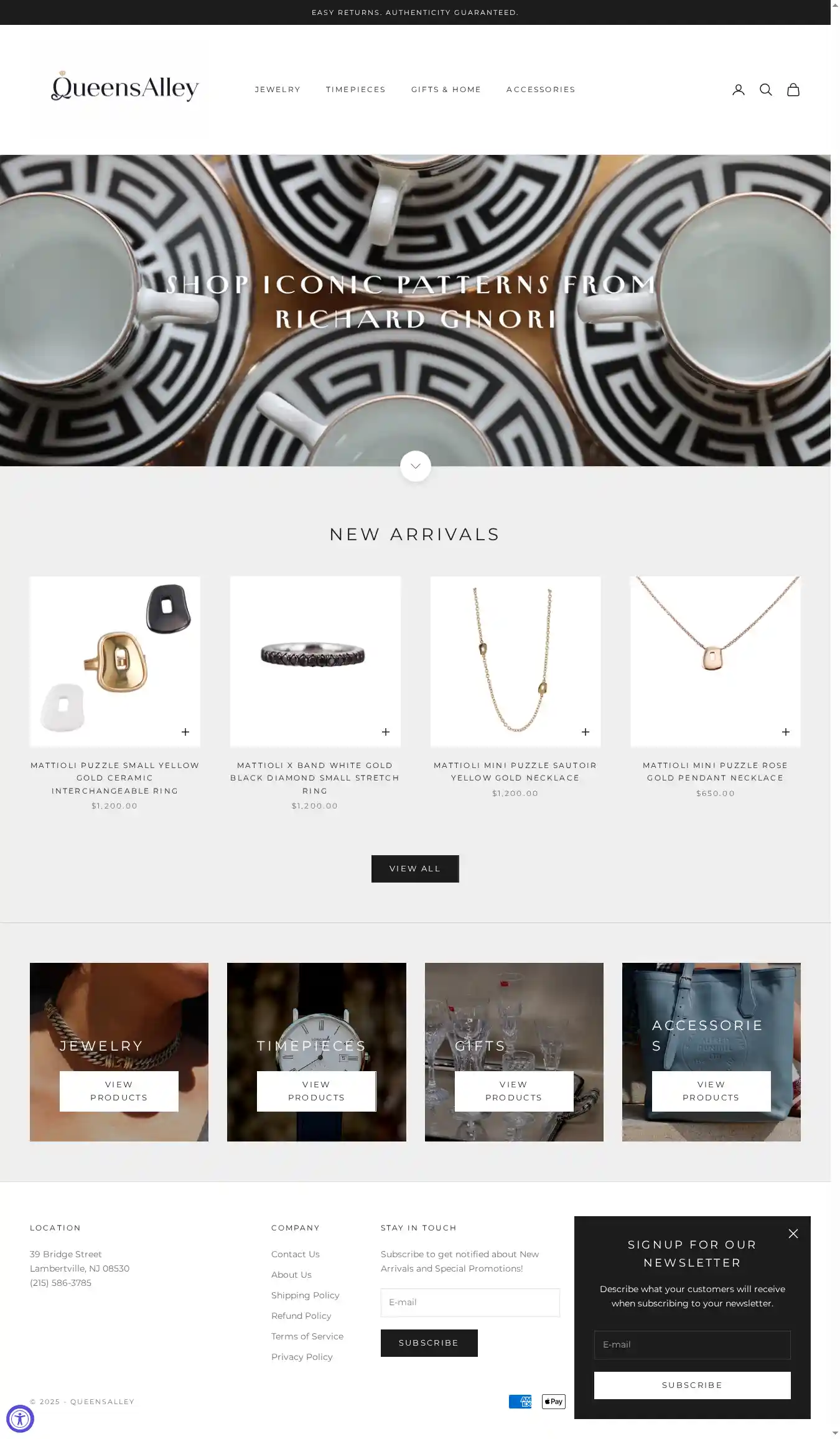840x1439 pixels.
Task: Open the Jewelry navigation menu
Action: coord(278,90)
